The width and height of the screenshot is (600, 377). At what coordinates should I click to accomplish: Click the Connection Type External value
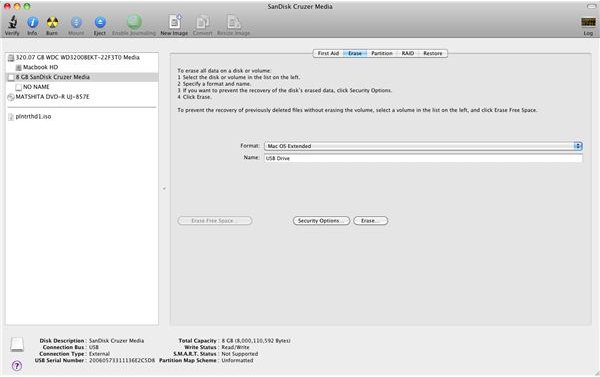pos(99,354)
